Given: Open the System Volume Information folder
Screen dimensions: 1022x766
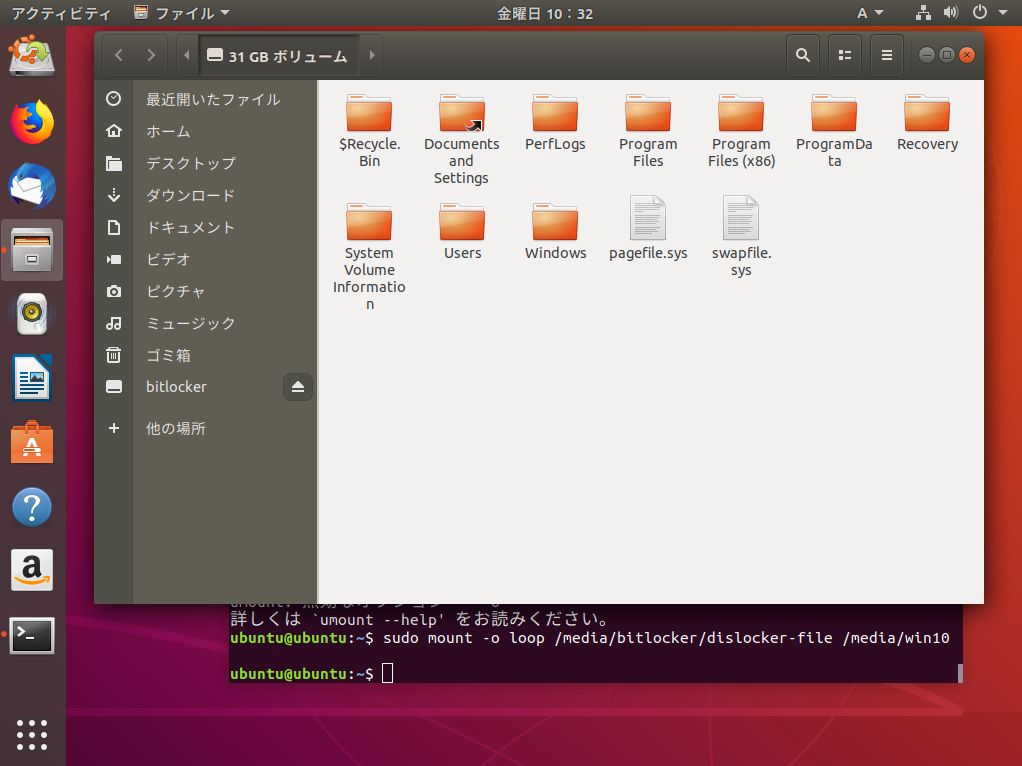Looking at the screenshot, I should [369, 257].
